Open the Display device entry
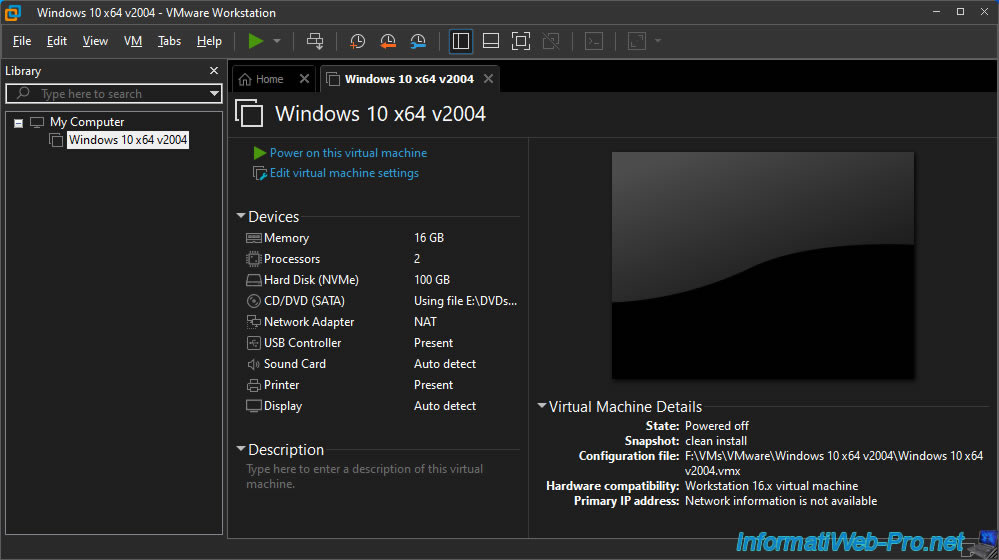 point(282,406)
